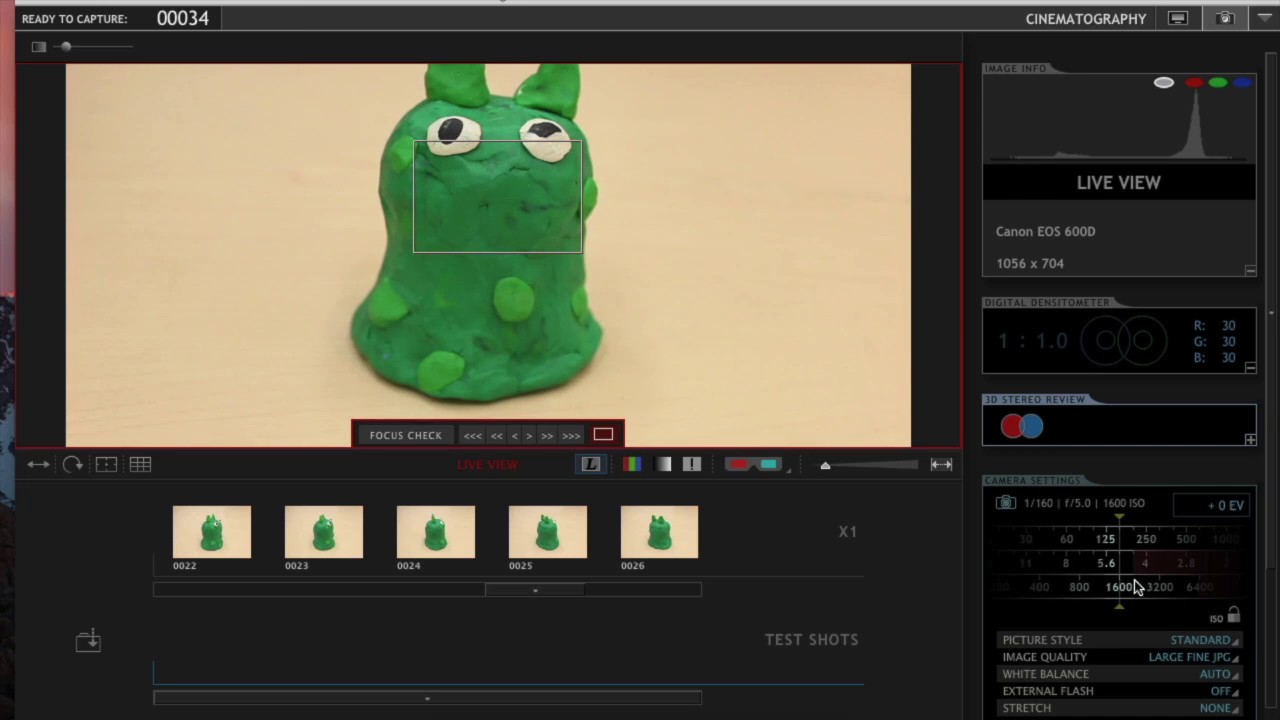Select aperture 4 on the dial
1280x720 pixels.
point(1145,563)
